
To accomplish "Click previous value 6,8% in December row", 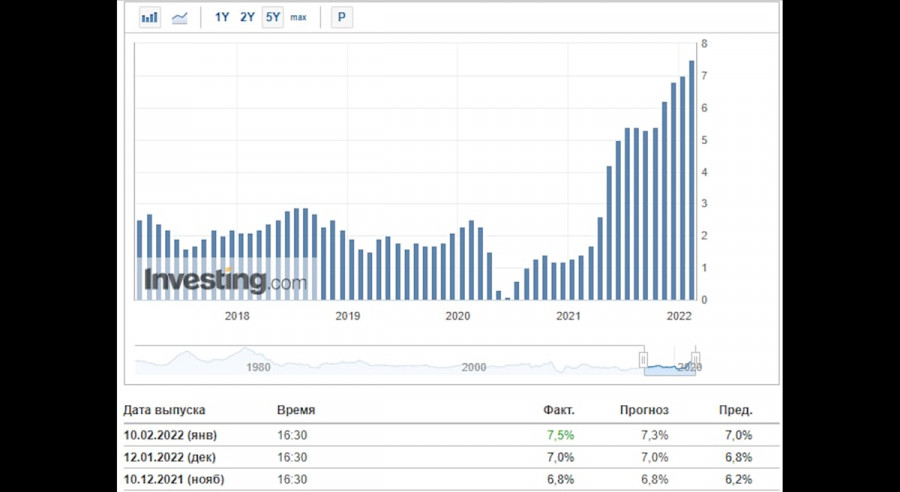I will point(738,458).
